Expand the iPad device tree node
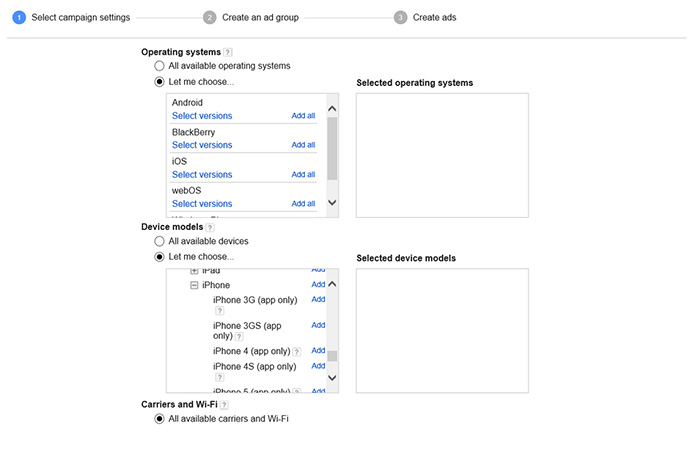This screenshot has width=700, height=457. 194,271
